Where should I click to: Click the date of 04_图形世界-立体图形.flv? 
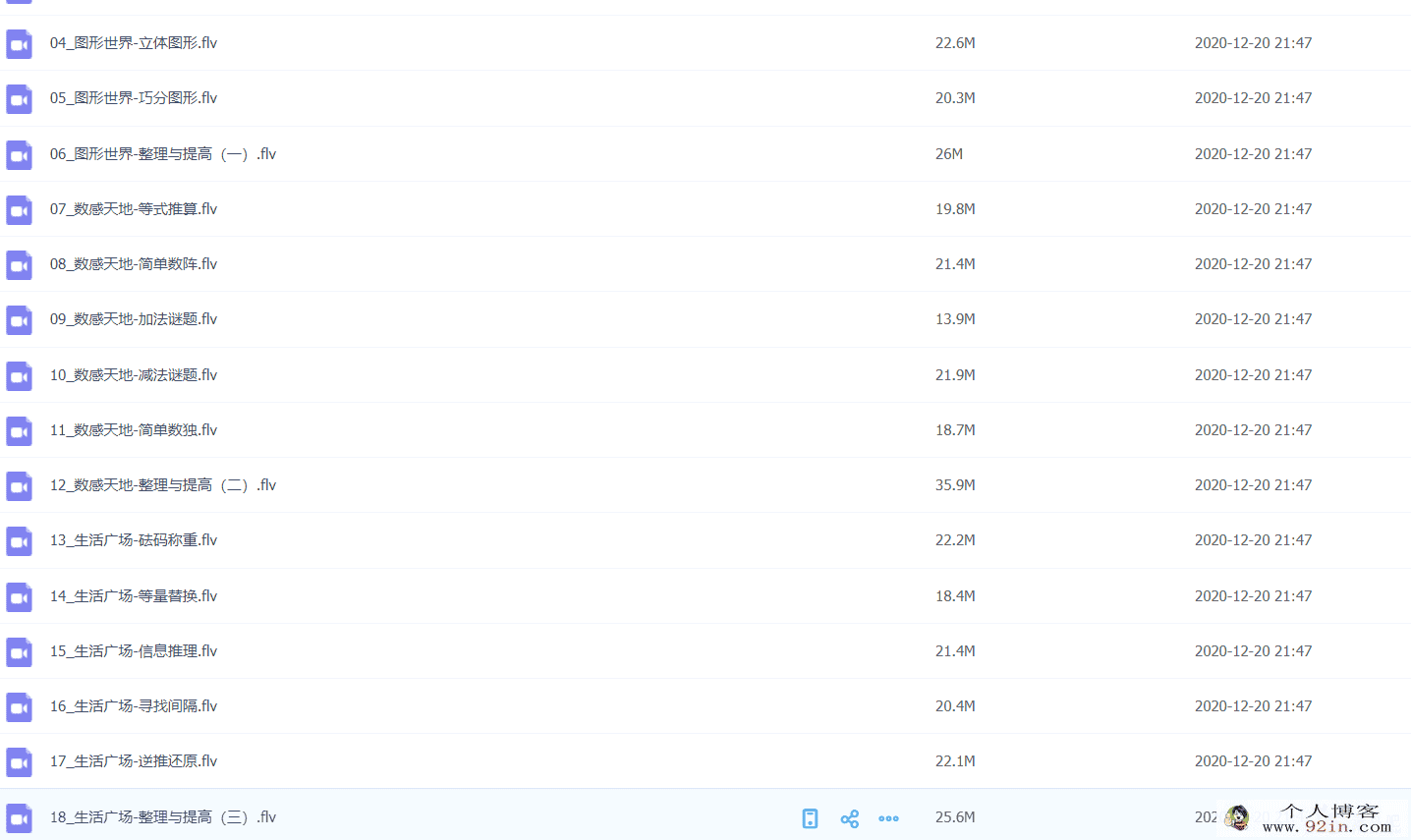point(1253,43)
